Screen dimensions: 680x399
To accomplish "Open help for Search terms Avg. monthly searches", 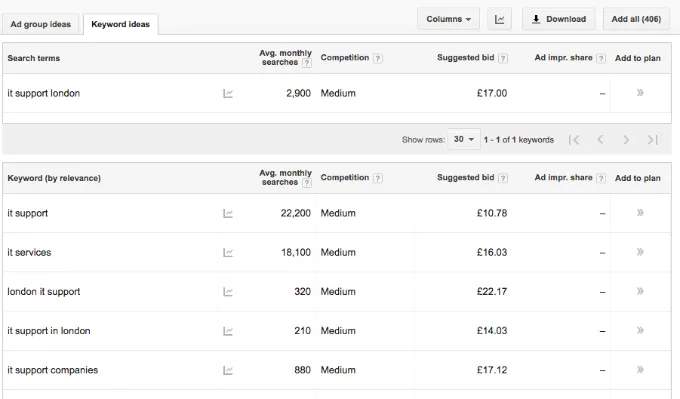I will click(307, 63).
